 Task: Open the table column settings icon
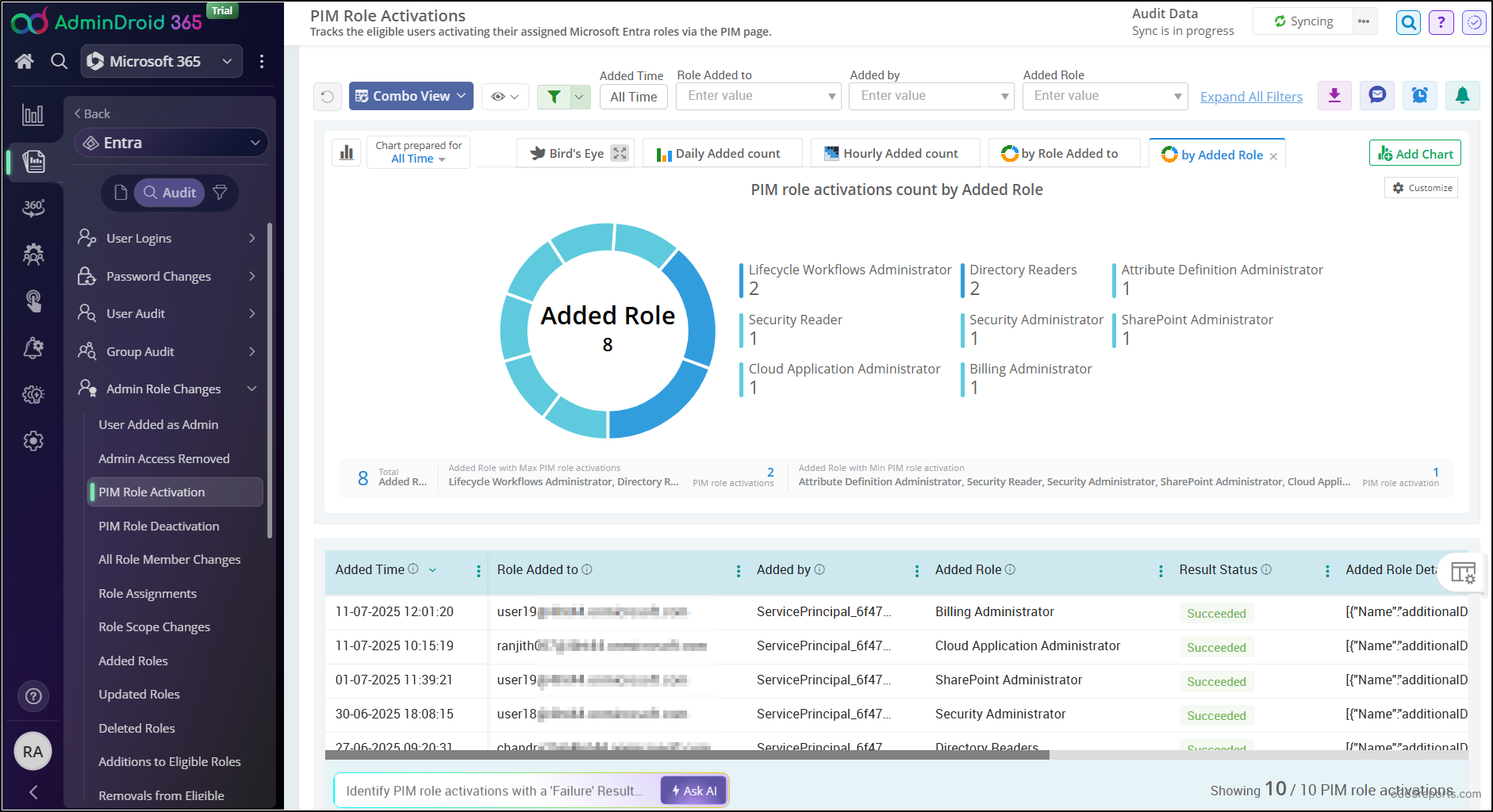click(1463, 572)
